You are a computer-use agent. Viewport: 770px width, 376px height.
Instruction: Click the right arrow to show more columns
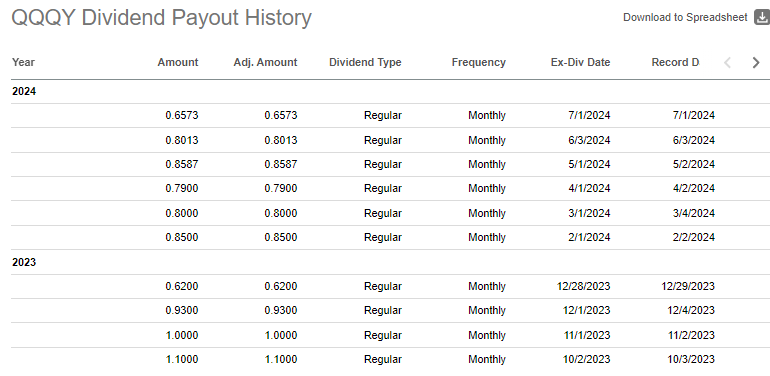pos(756,62)
